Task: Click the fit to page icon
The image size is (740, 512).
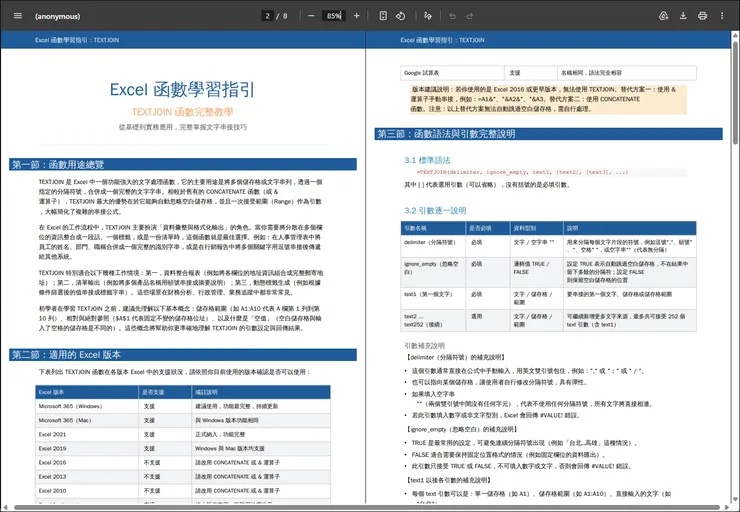Action: pos(383,16)
